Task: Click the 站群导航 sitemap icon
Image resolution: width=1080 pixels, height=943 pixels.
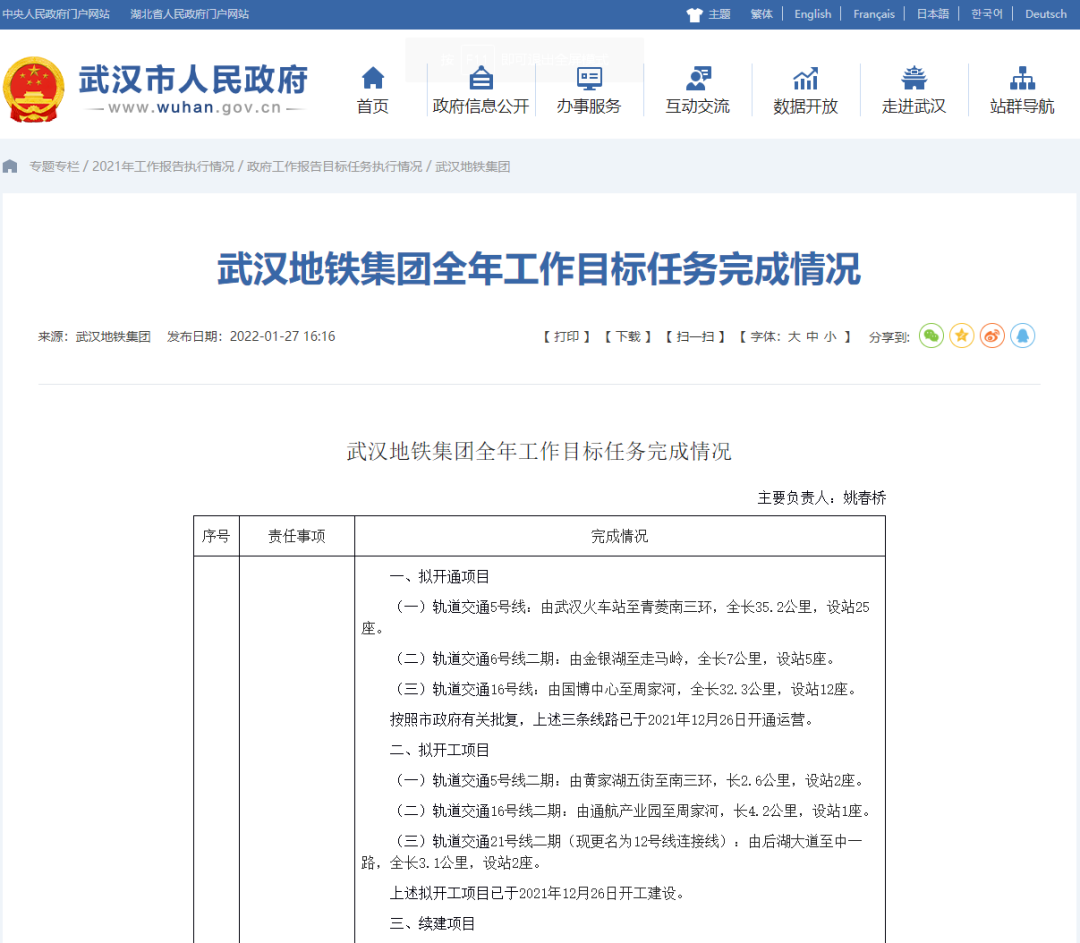Action: point(1022,78)
